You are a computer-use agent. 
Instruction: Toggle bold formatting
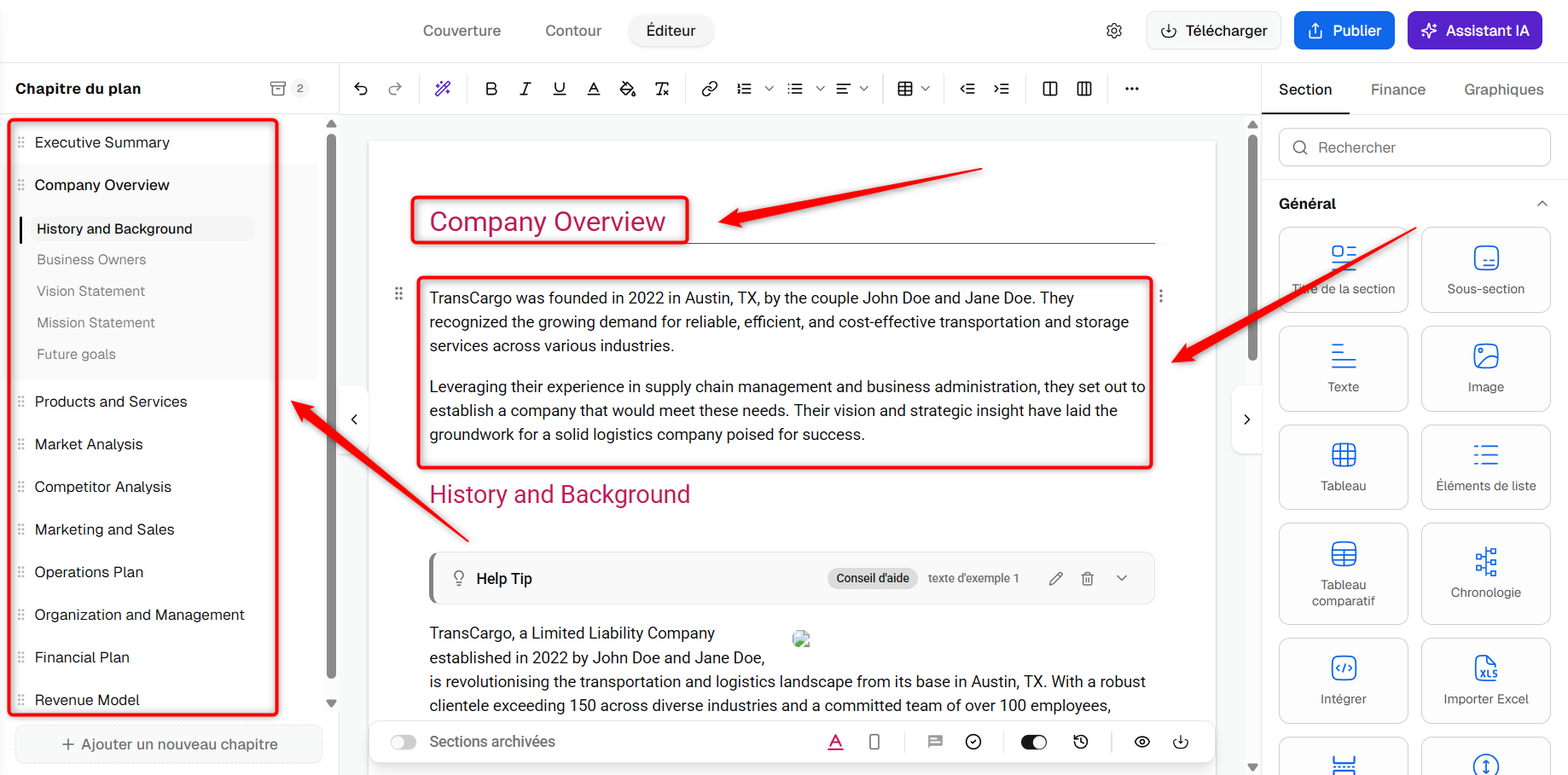[491, 89]
